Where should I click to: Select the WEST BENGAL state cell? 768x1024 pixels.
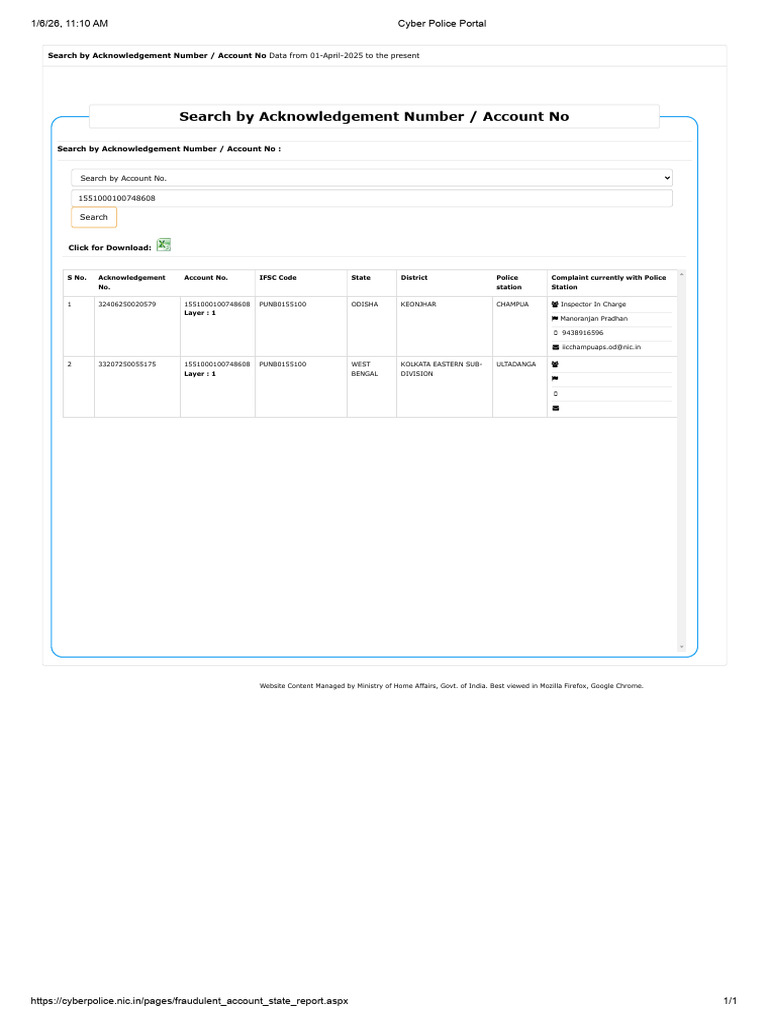[364, 369]
